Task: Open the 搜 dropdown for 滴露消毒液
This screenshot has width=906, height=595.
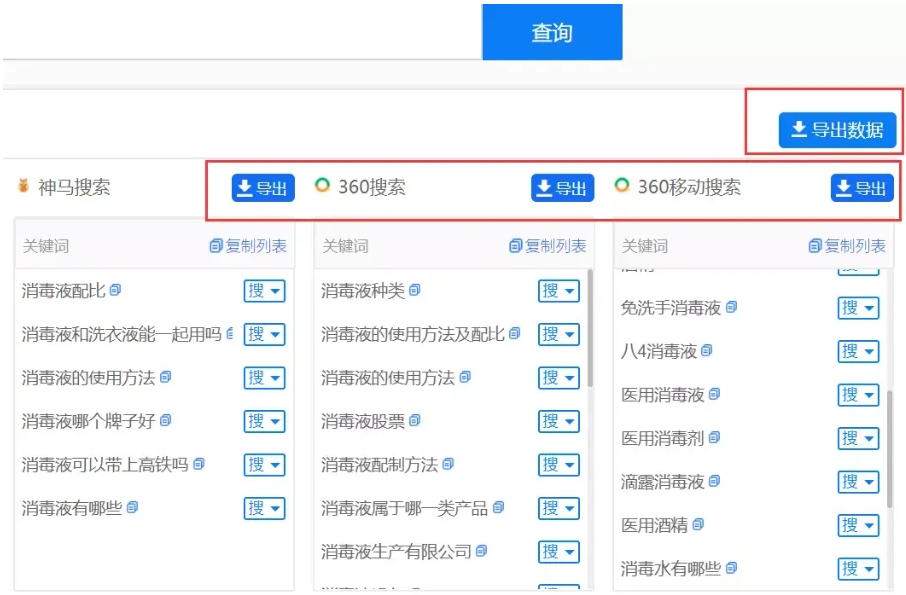Action: [858, 482]
